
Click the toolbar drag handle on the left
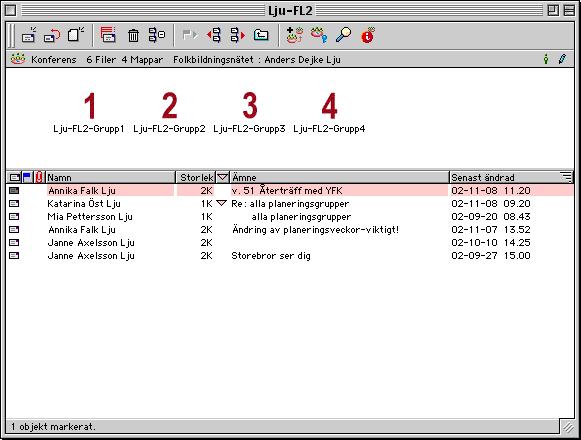click(12, 36)
